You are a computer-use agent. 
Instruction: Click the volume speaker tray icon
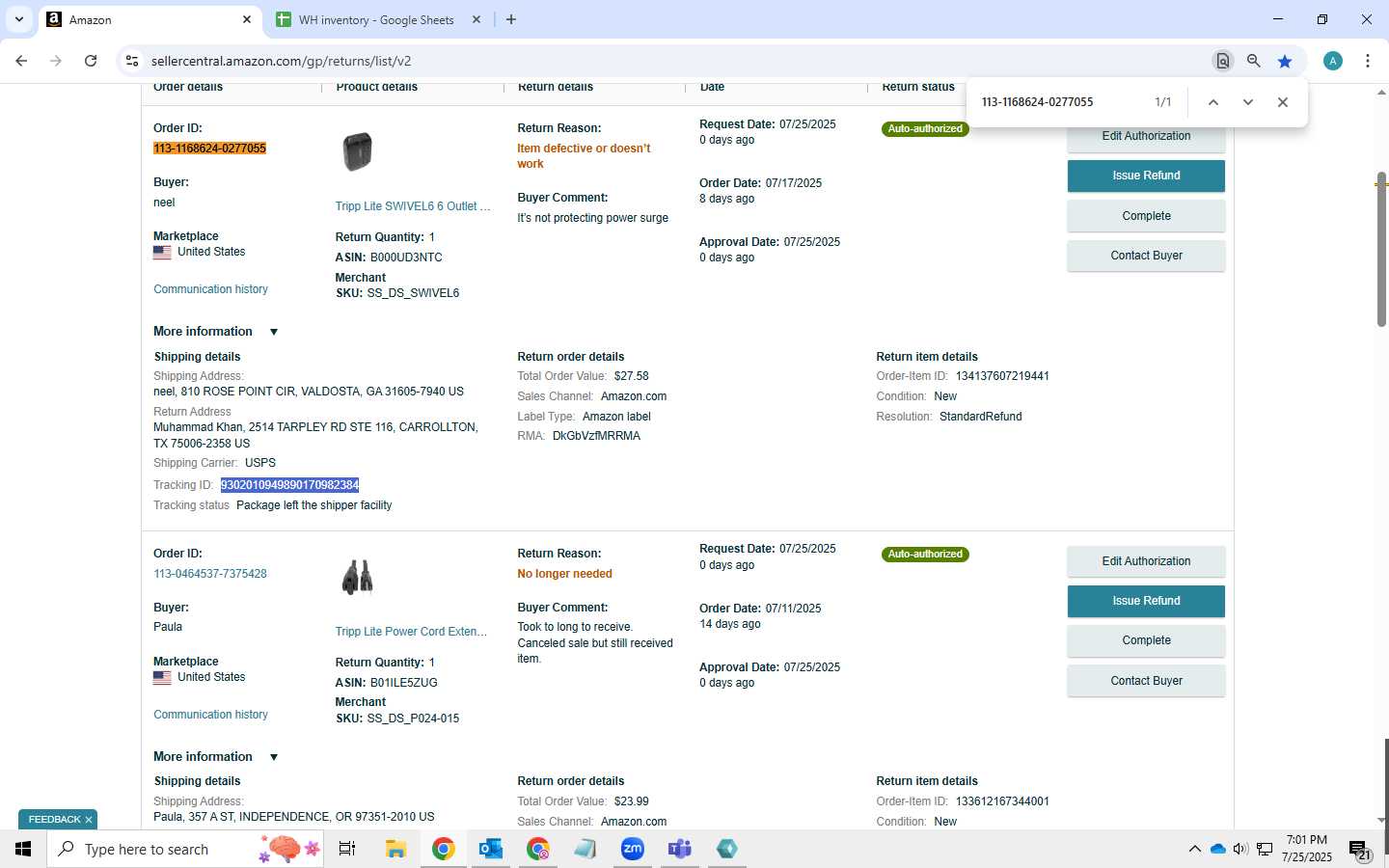1240,849
